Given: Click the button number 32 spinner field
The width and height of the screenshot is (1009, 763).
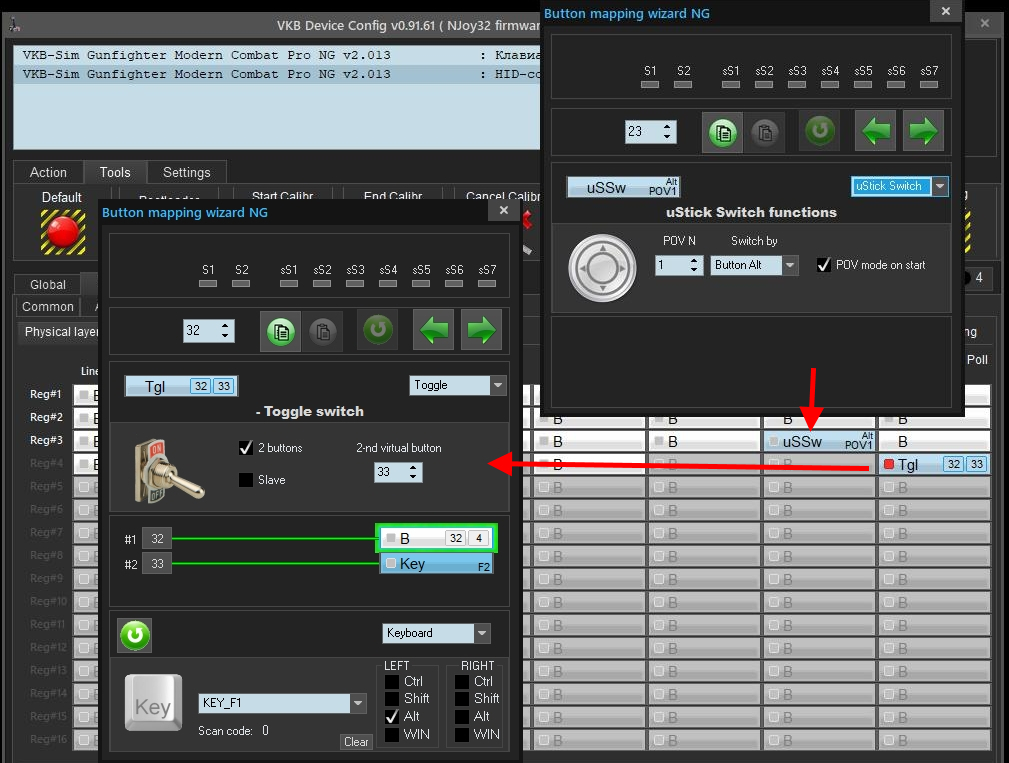Looking at the screenshot, I should [x=208, y=331].
